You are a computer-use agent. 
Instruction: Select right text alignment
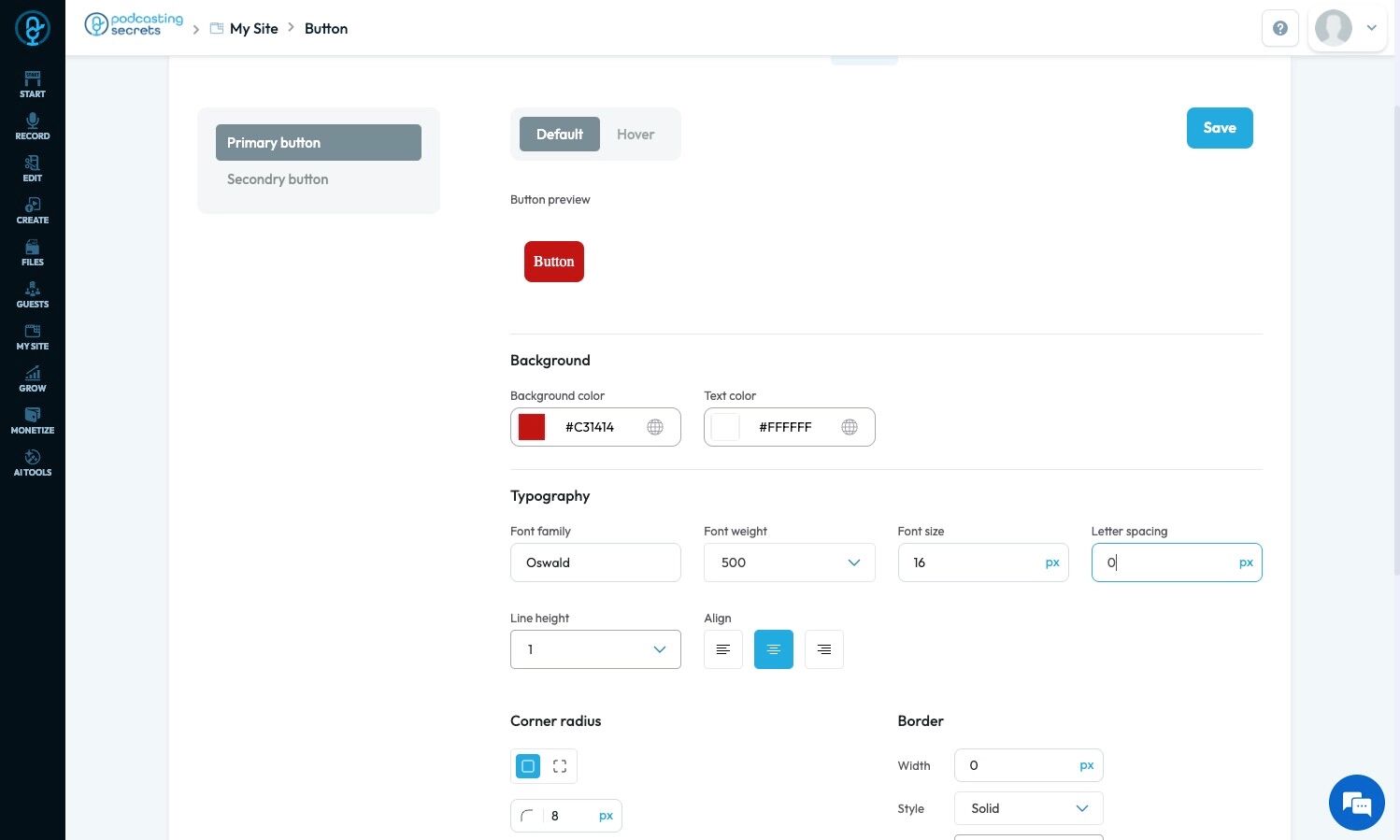click(x=824, y=649)
